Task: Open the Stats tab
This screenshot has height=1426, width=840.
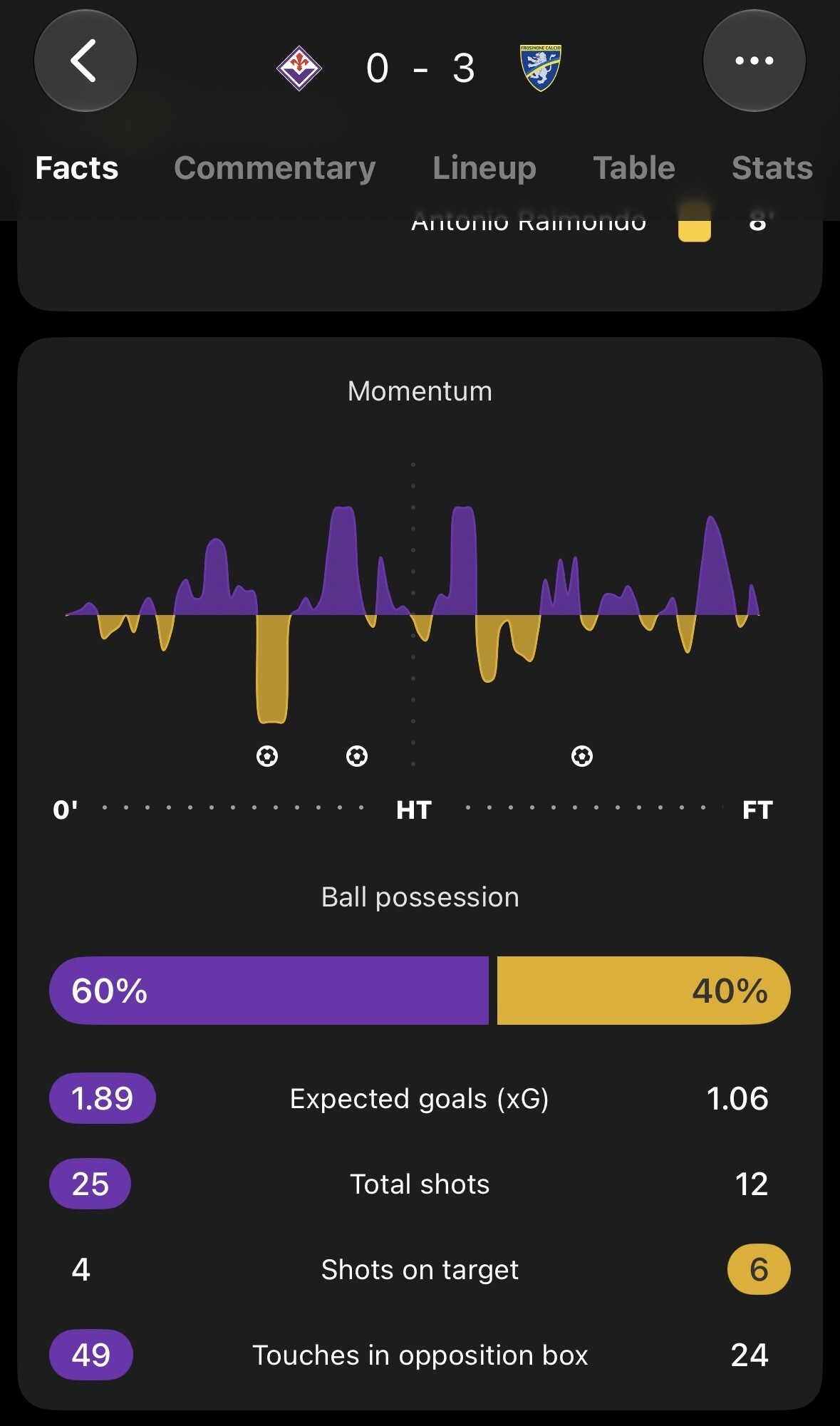Action: [x=772, y=168]
